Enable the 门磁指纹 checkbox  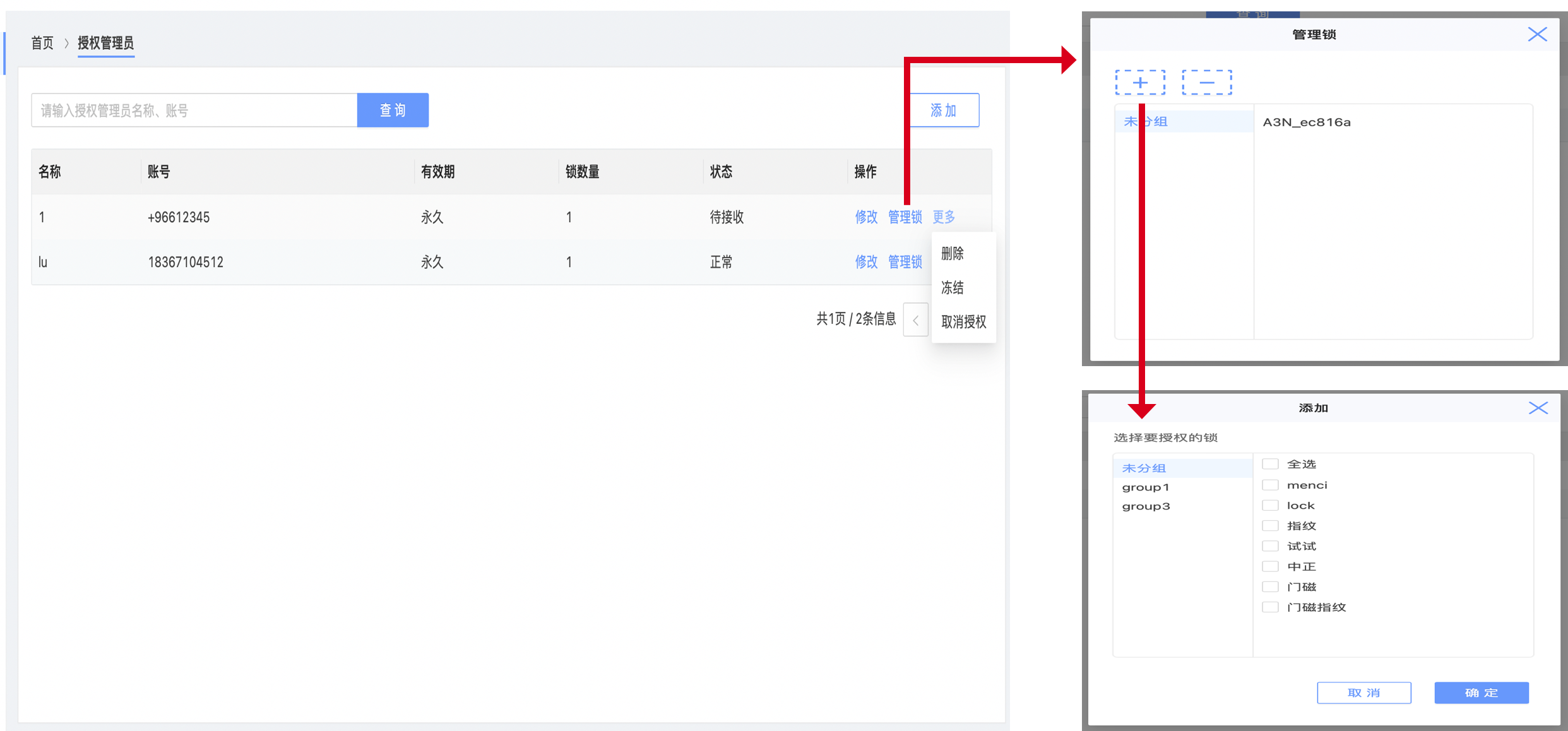click(1270, 607)
